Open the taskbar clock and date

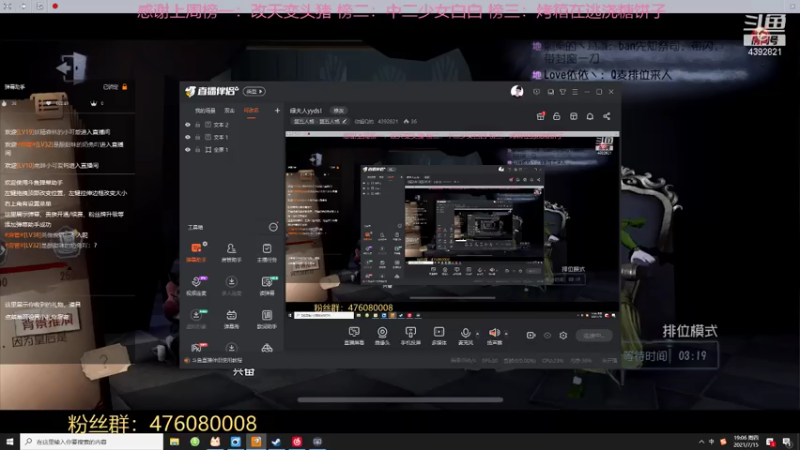(746, 441)
